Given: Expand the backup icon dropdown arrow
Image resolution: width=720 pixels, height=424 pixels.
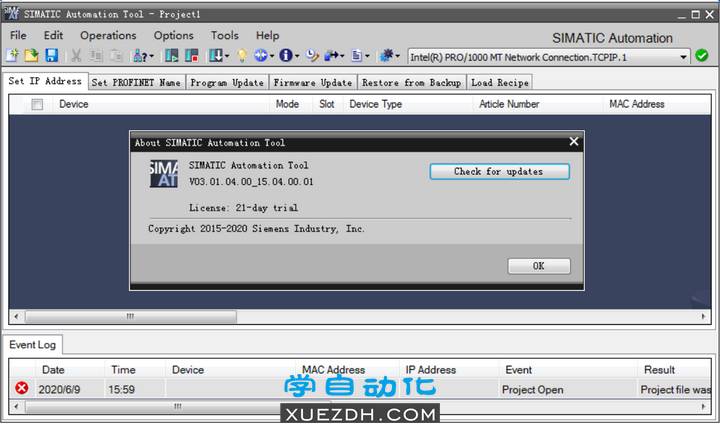Looking at the screenshot, I should (342, 57).
